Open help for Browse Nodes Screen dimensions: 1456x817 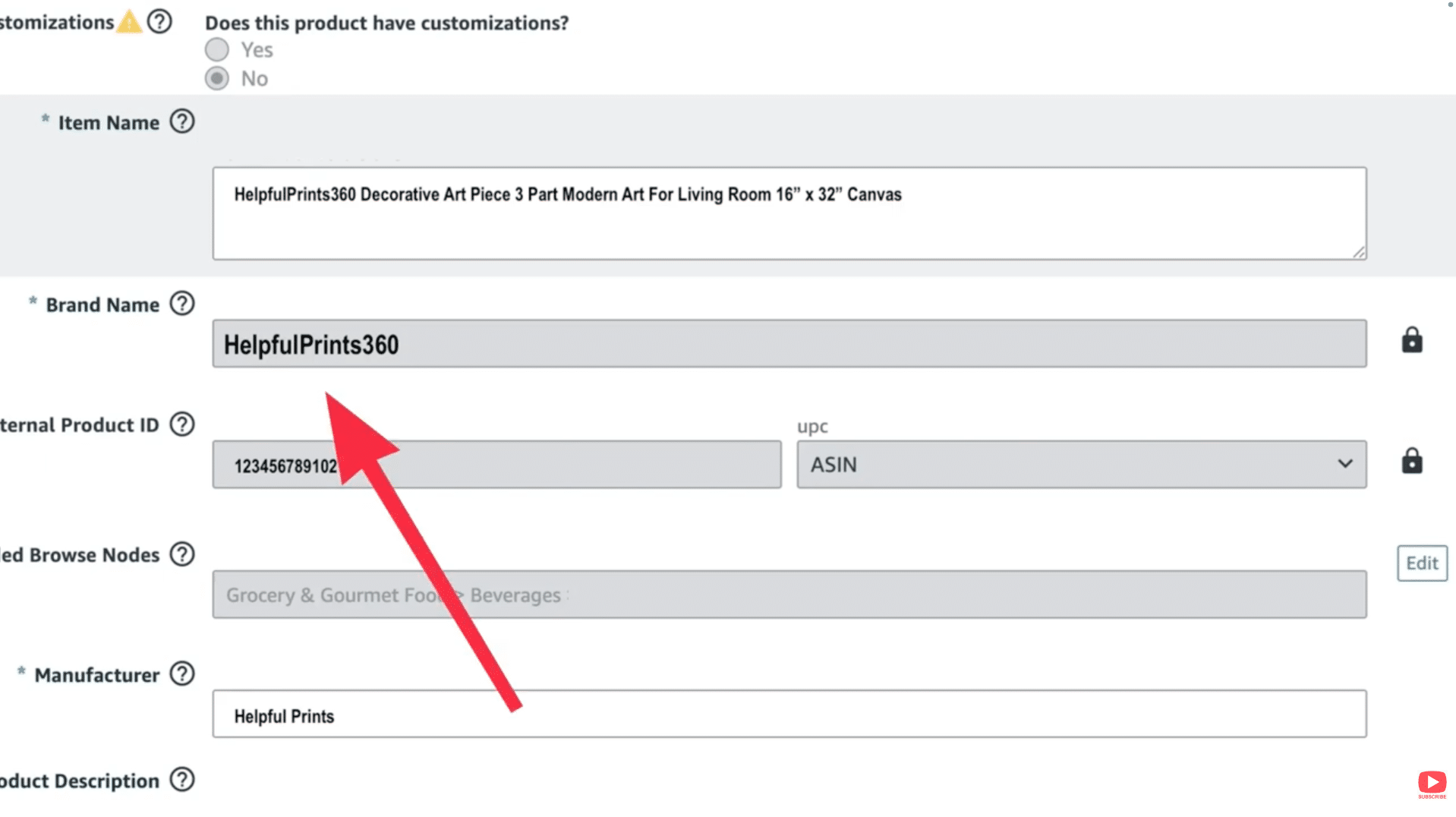[182, 554]
